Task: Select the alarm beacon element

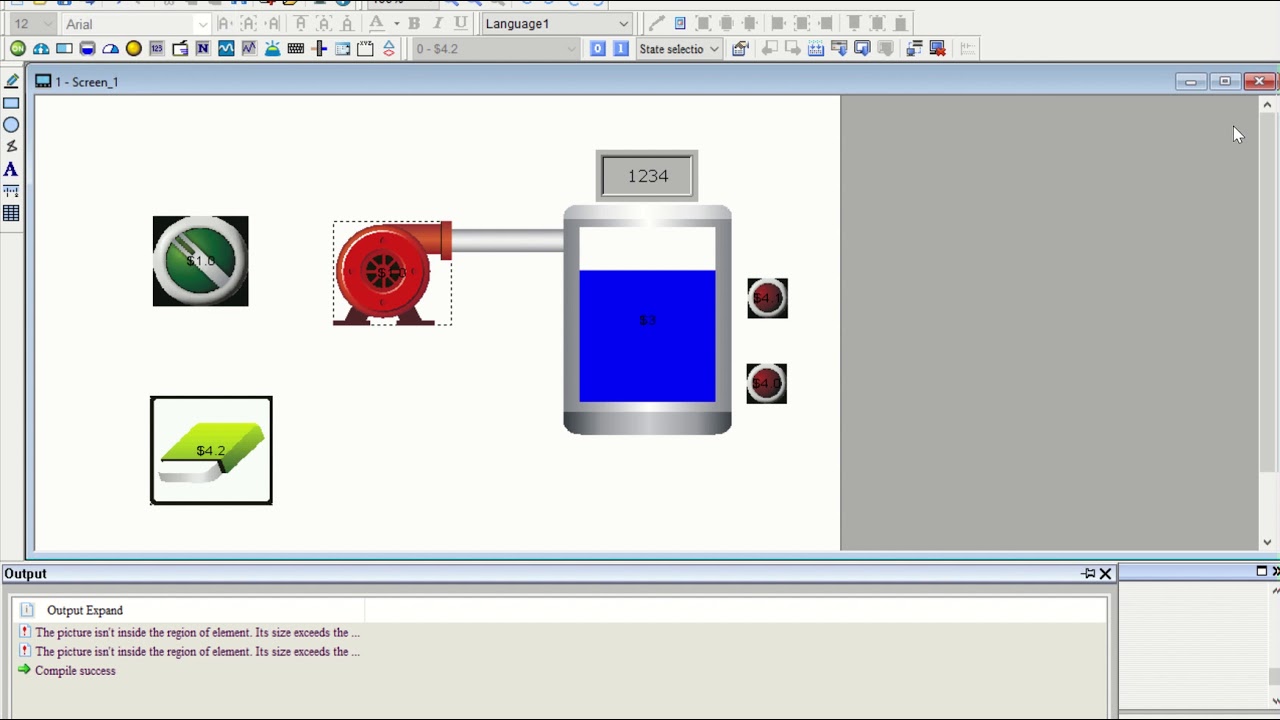Action: tap(272, 48)
